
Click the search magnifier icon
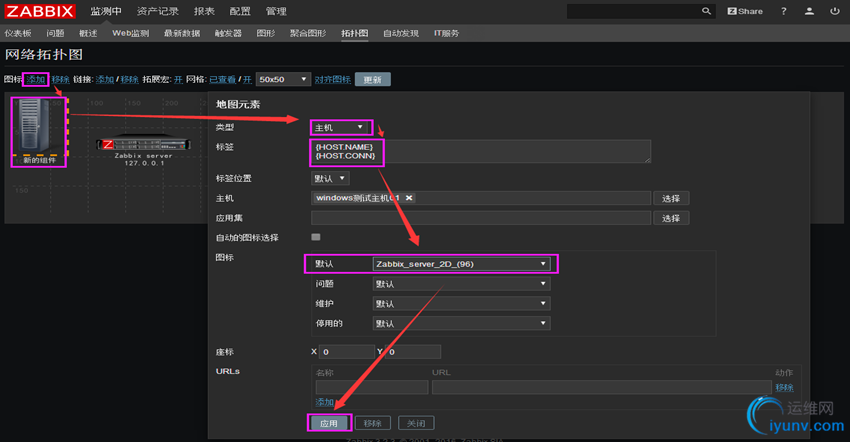(x=706, y=11)
